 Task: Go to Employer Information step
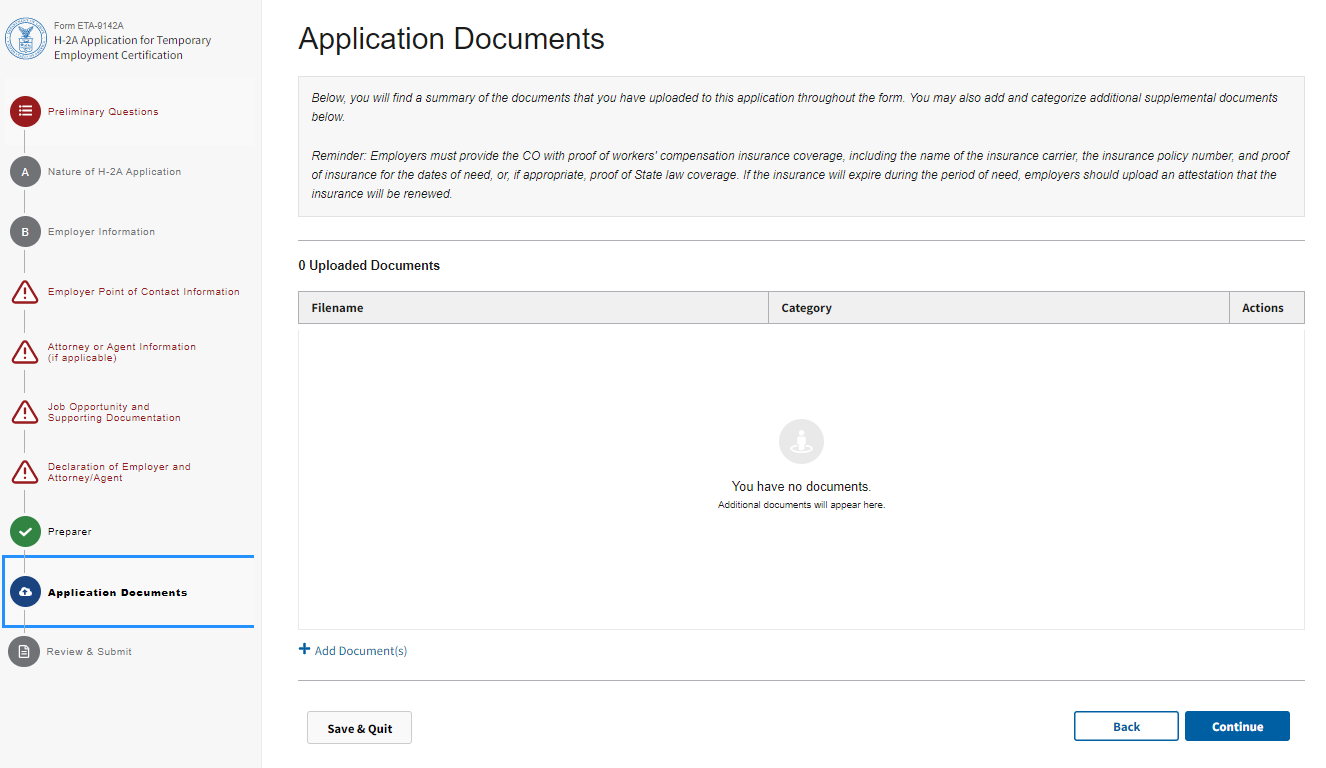pos(101,232)
